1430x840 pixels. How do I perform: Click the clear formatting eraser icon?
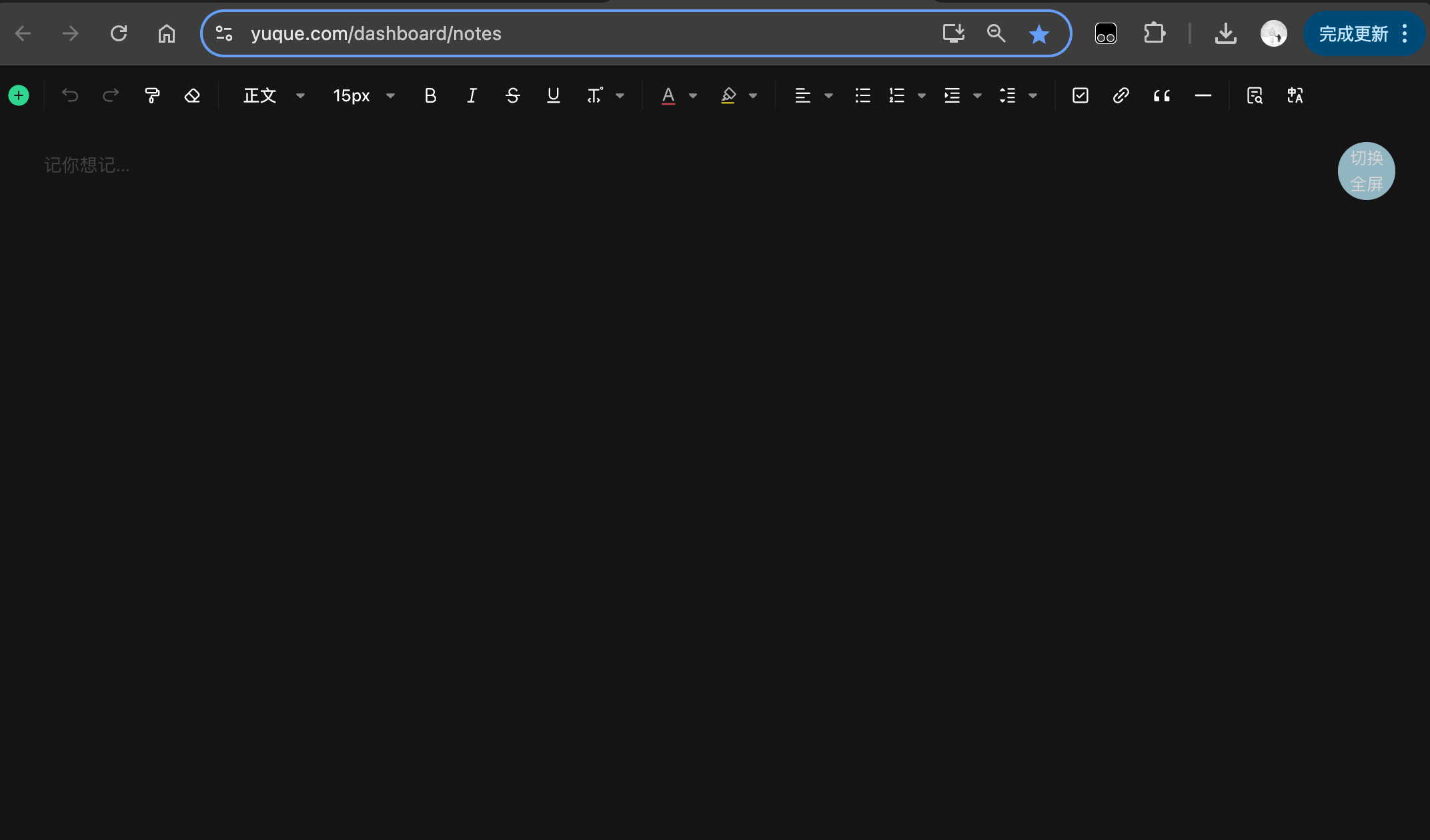tap(192, 96)
